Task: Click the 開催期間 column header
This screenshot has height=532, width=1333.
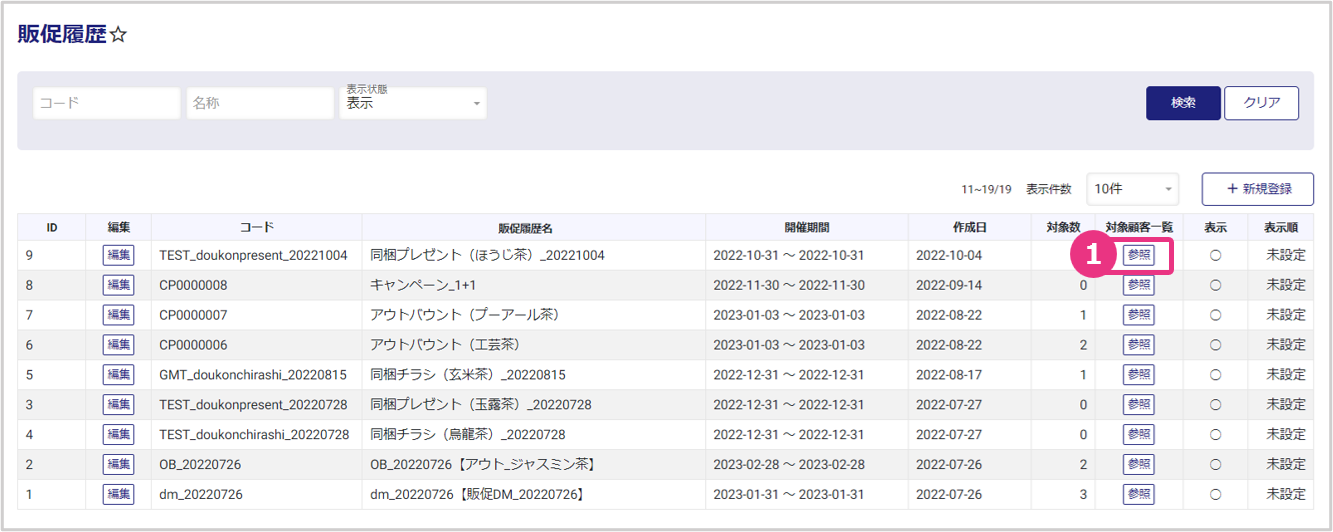Action: [806, 227]
